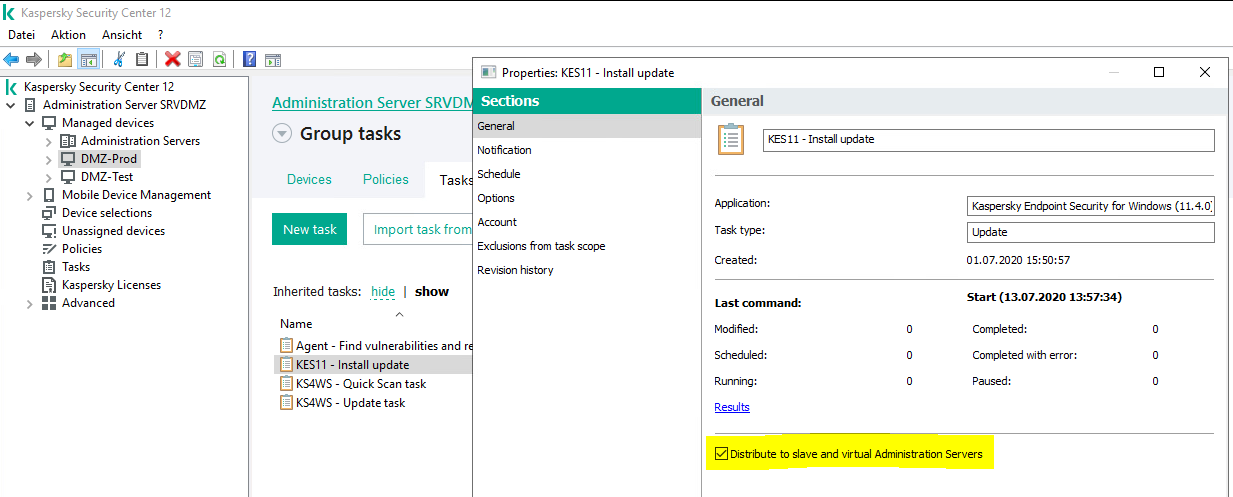
Task: Click the Import task from file button
Action: click(x=417, y=229)
